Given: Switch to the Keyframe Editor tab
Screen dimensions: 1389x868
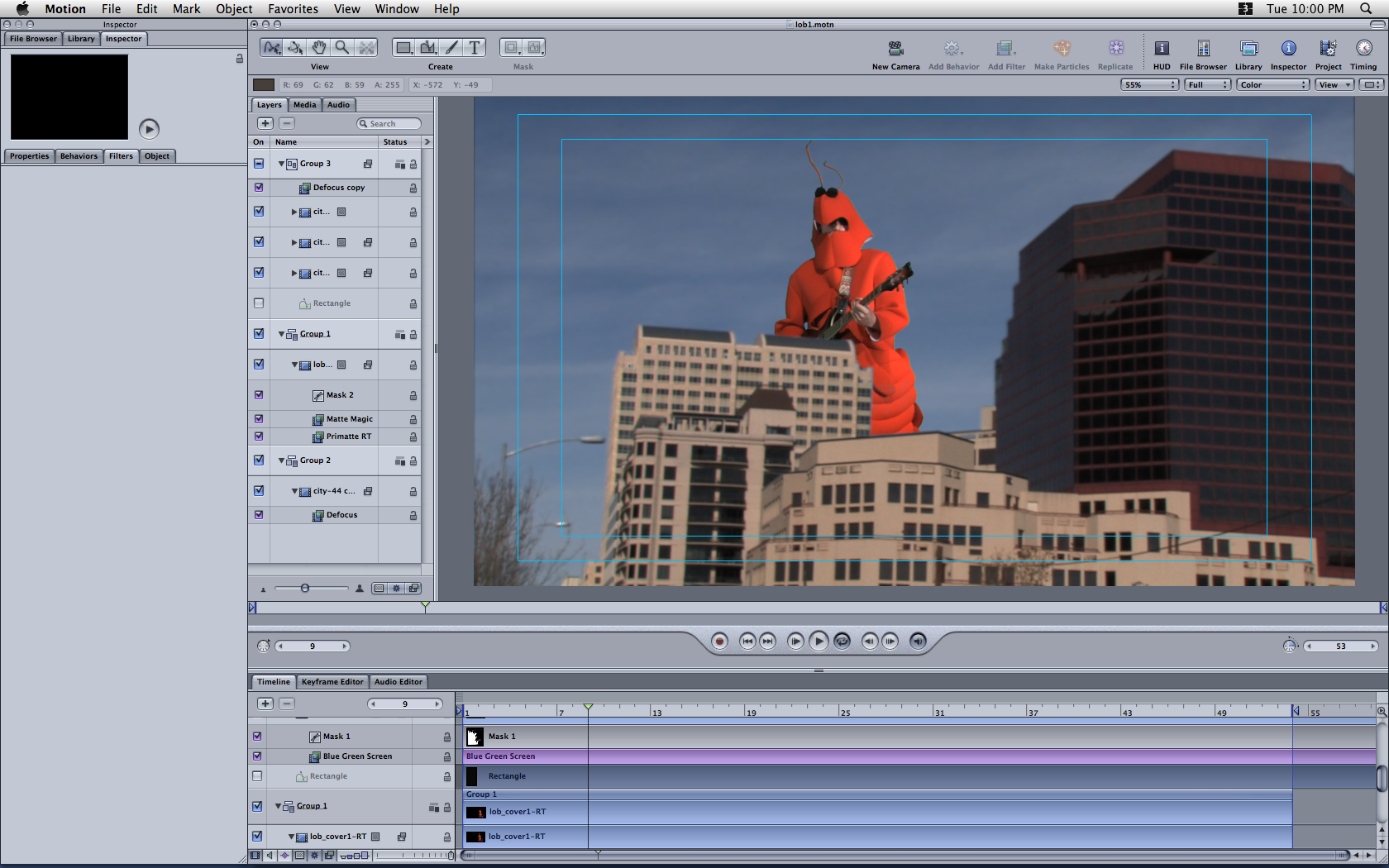Looking at the screenshot, I should pyautogui.click(x=332, y=682).
